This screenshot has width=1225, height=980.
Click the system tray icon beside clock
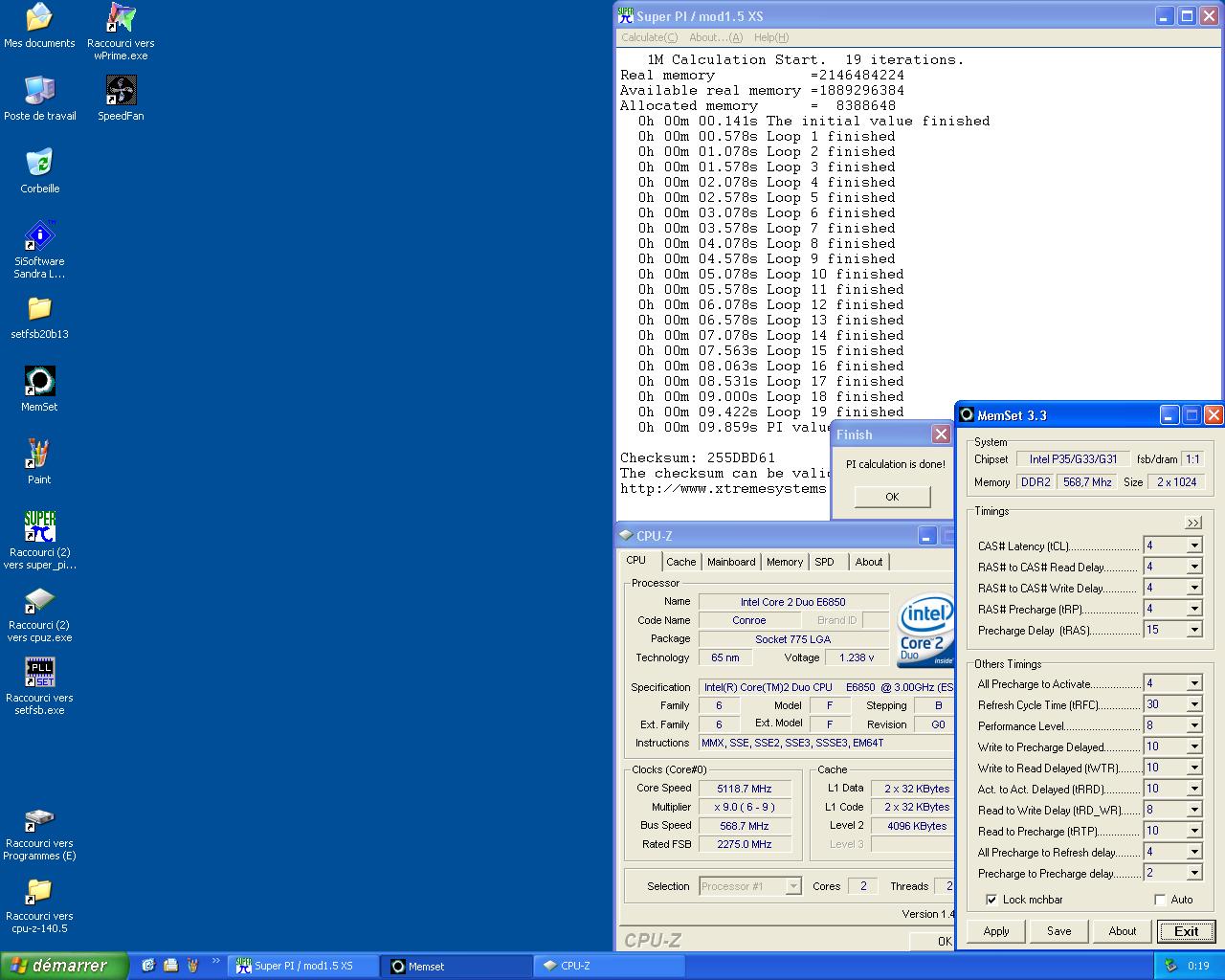coord(1169,966)
